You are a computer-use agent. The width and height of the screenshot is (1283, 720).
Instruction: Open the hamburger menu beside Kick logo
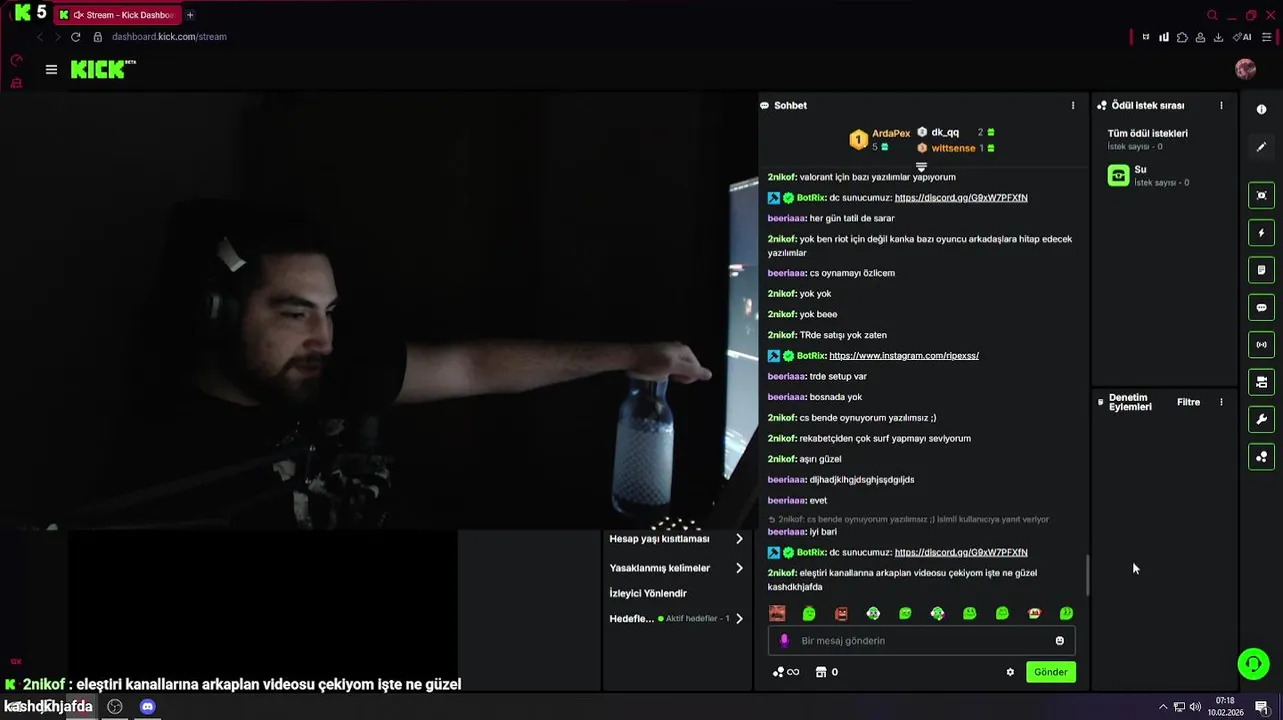pyautogui.click(x=51, y=69)
